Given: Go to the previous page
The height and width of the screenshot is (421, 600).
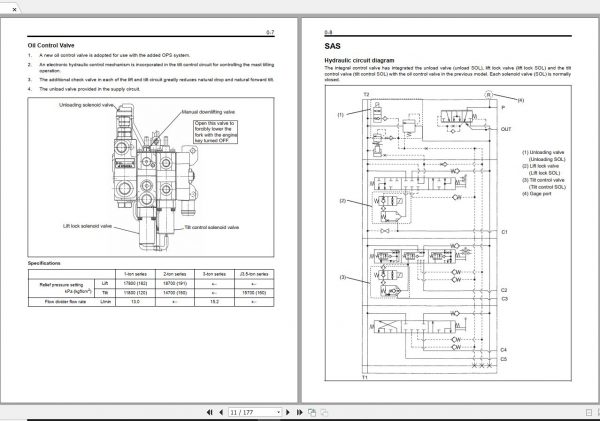Looking at the screenshot, I should [221, 412].
